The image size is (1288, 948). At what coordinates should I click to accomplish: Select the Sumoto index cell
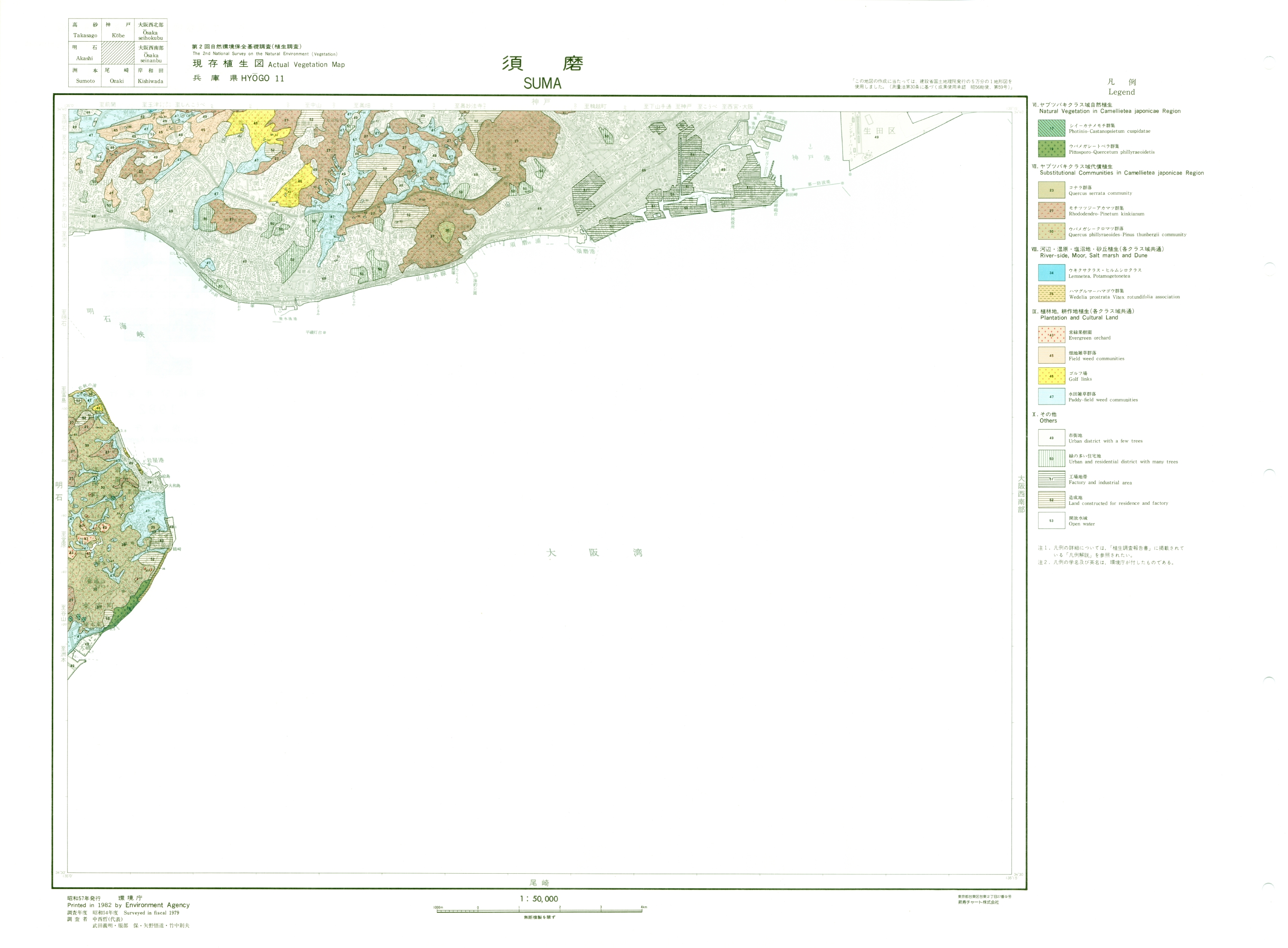point(85,76)
